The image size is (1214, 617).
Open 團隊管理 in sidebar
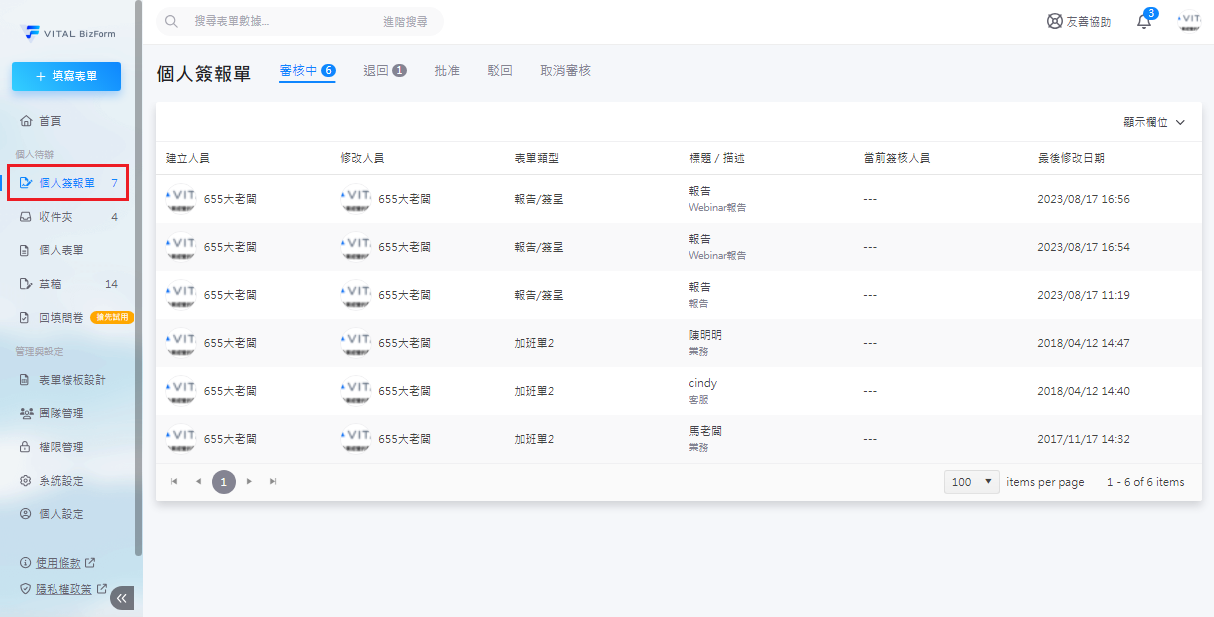[60, 413]
